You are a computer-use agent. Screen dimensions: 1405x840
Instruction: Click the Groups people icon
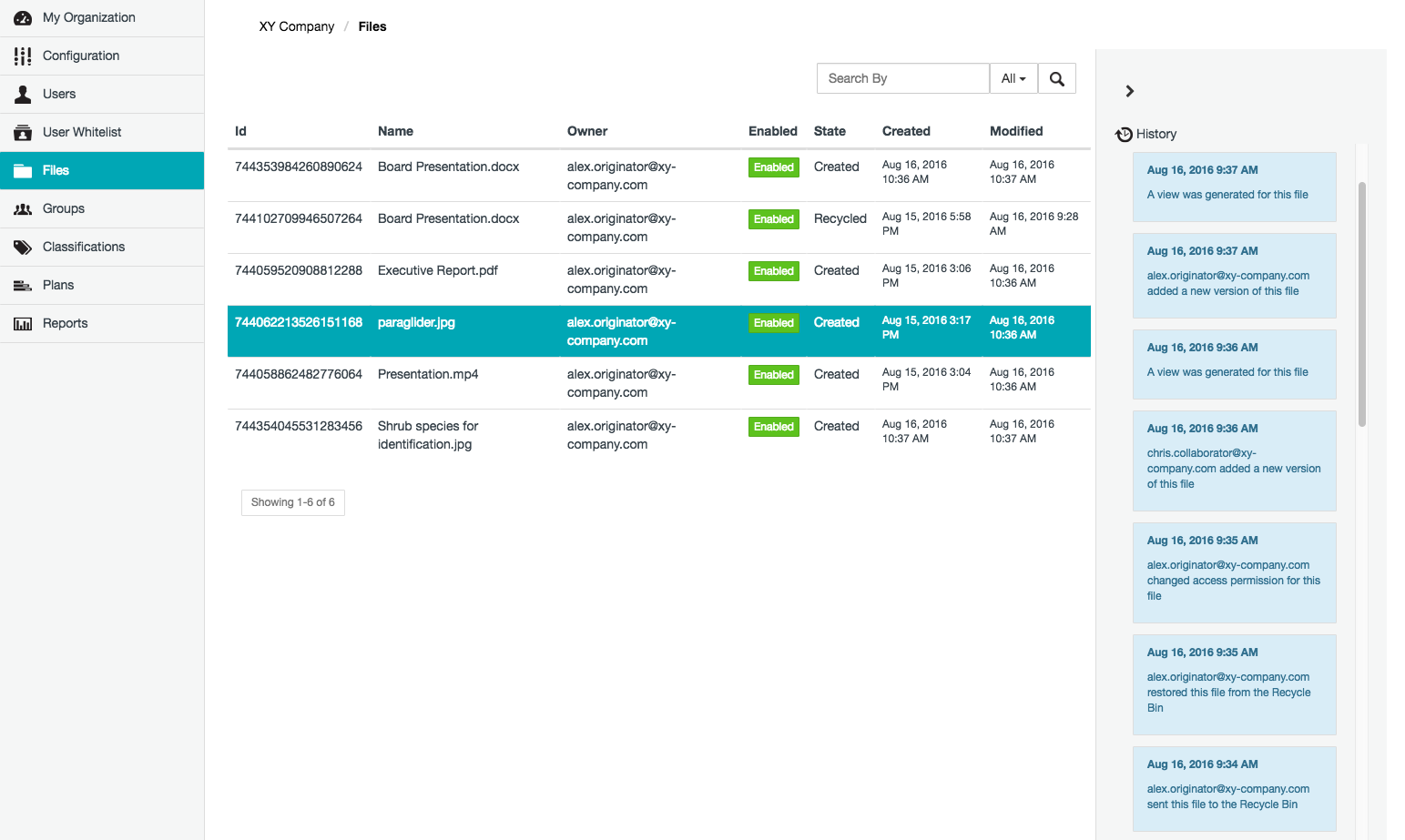[23, 209]
